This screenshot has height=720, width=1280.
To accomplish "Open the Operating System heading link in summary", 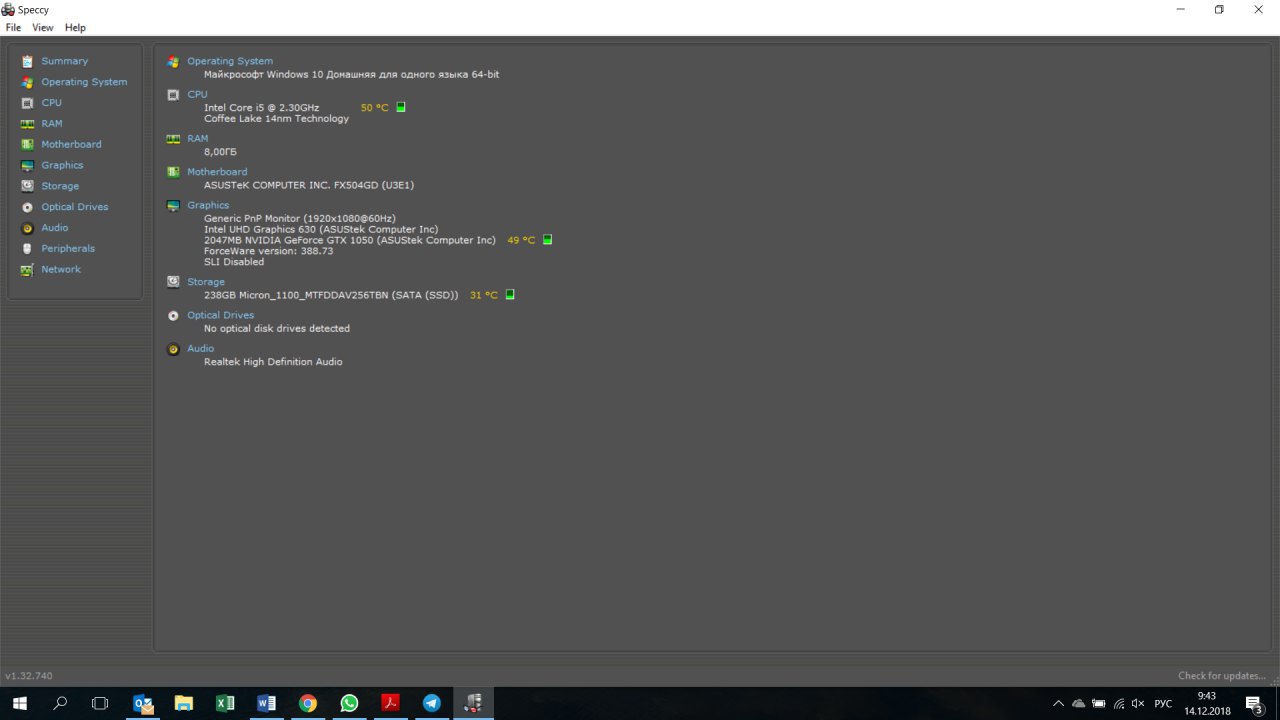I will 230,61.
